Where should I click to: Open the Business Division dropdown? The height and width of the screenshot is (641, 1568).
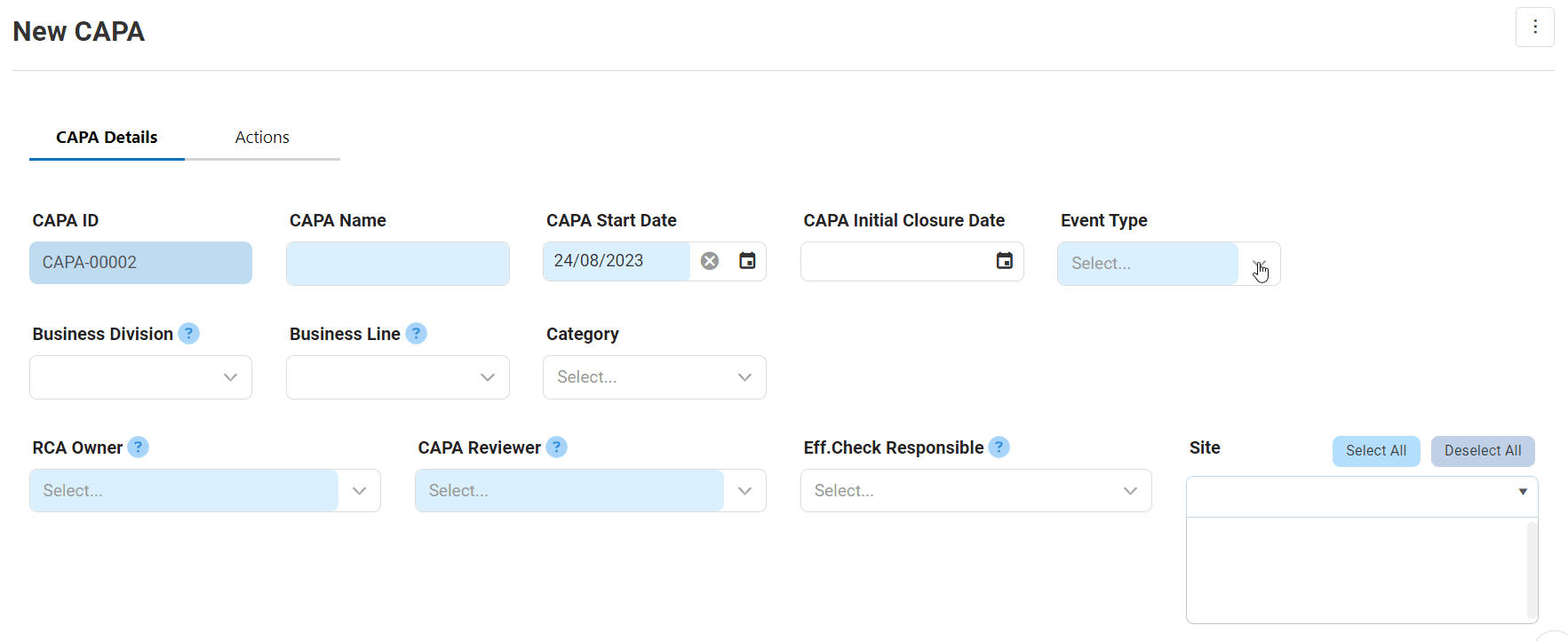tap(230, 377)
